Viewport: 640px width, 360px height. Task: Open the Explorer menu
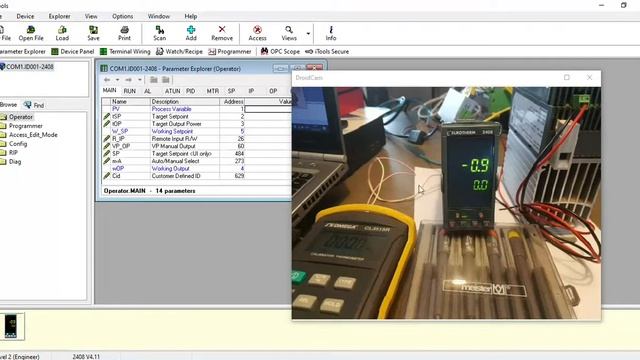[60, 16]
